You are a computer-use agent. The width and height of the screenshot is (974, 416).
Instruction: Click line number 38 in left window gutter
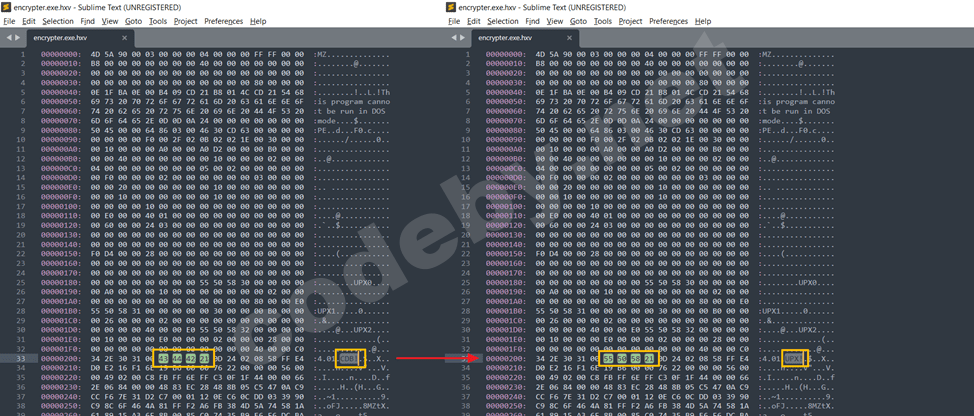pyautogui.click(x=22, y=406)
